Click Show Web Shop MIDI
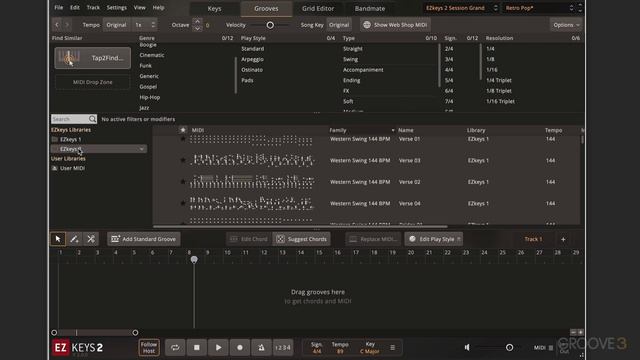Screen dimensions: 640x360 tap(395, 25)
